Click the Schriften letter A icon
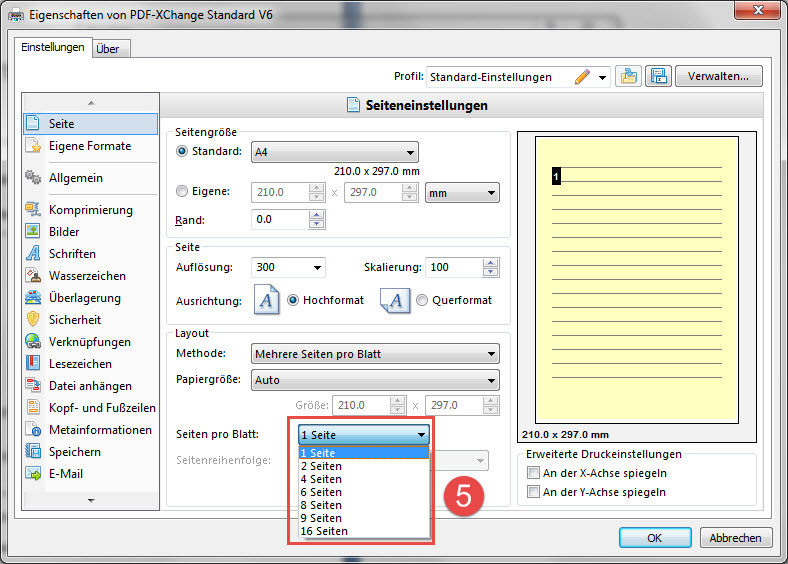Viewport: 788px width, 564px height. coord(33,253)
